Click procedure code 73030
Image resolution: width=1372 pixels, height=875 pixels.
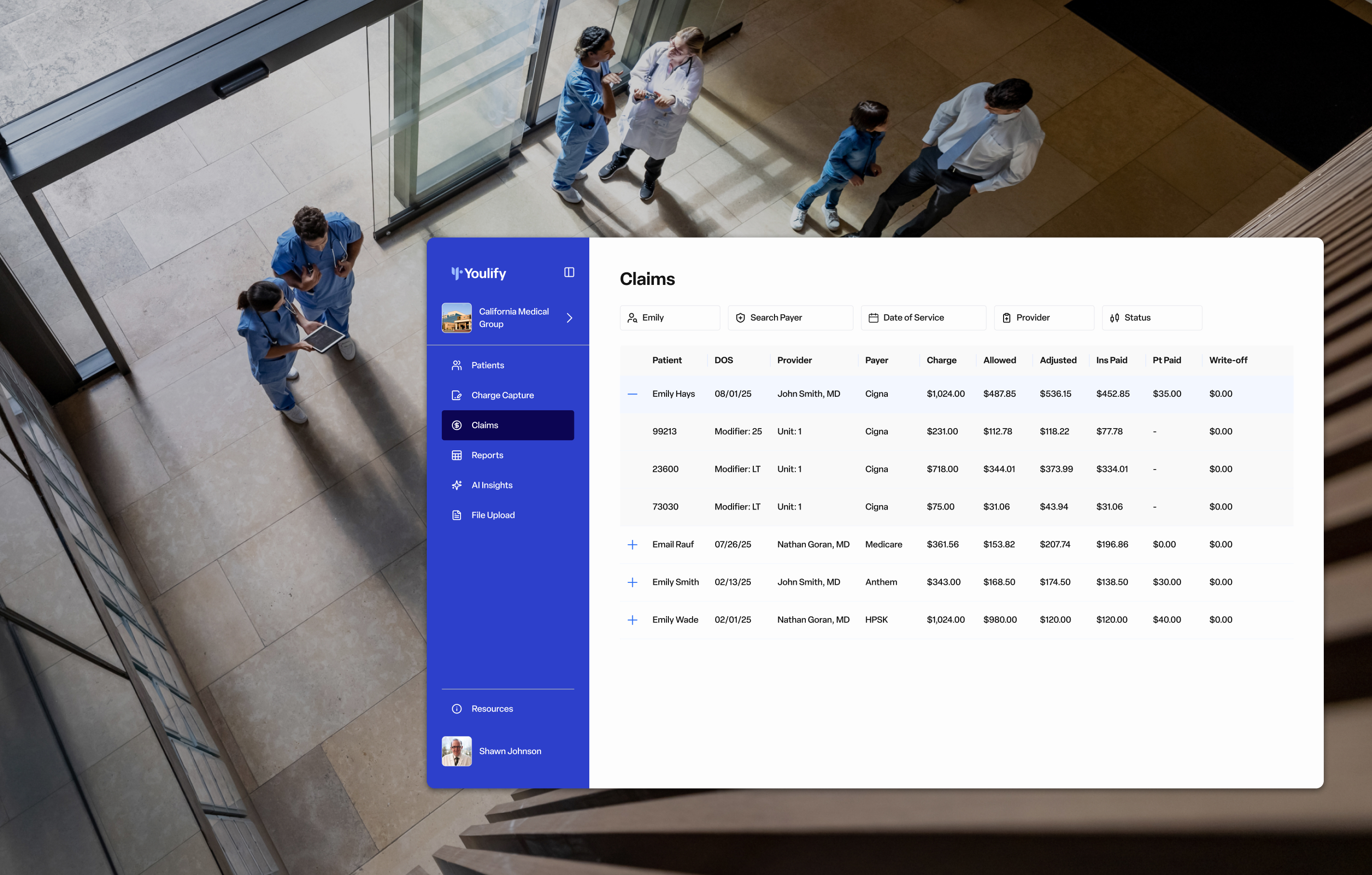coord(665,506)
